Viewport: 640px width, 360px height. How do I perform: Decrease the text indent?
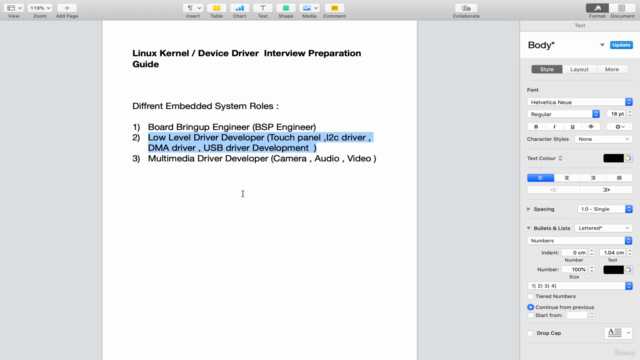point(553,190)
